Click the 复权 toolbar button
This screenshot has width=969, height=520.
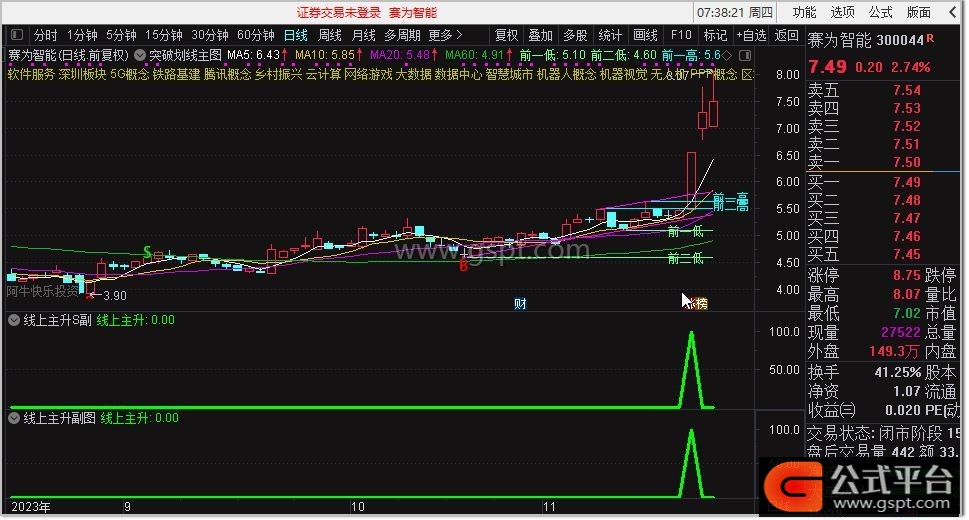506,35
